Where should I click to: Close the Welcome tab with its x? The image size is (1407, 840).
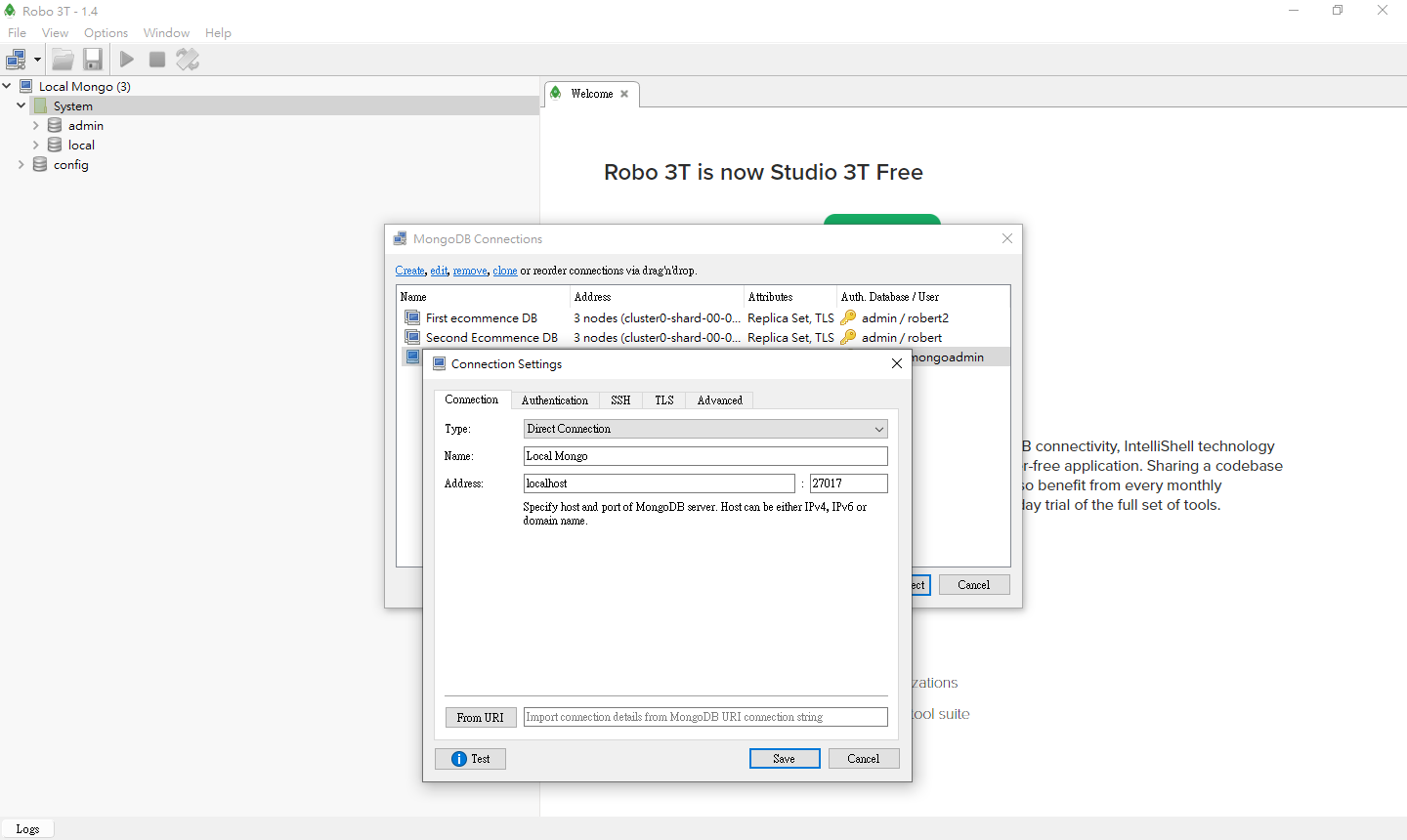point(624,94)
